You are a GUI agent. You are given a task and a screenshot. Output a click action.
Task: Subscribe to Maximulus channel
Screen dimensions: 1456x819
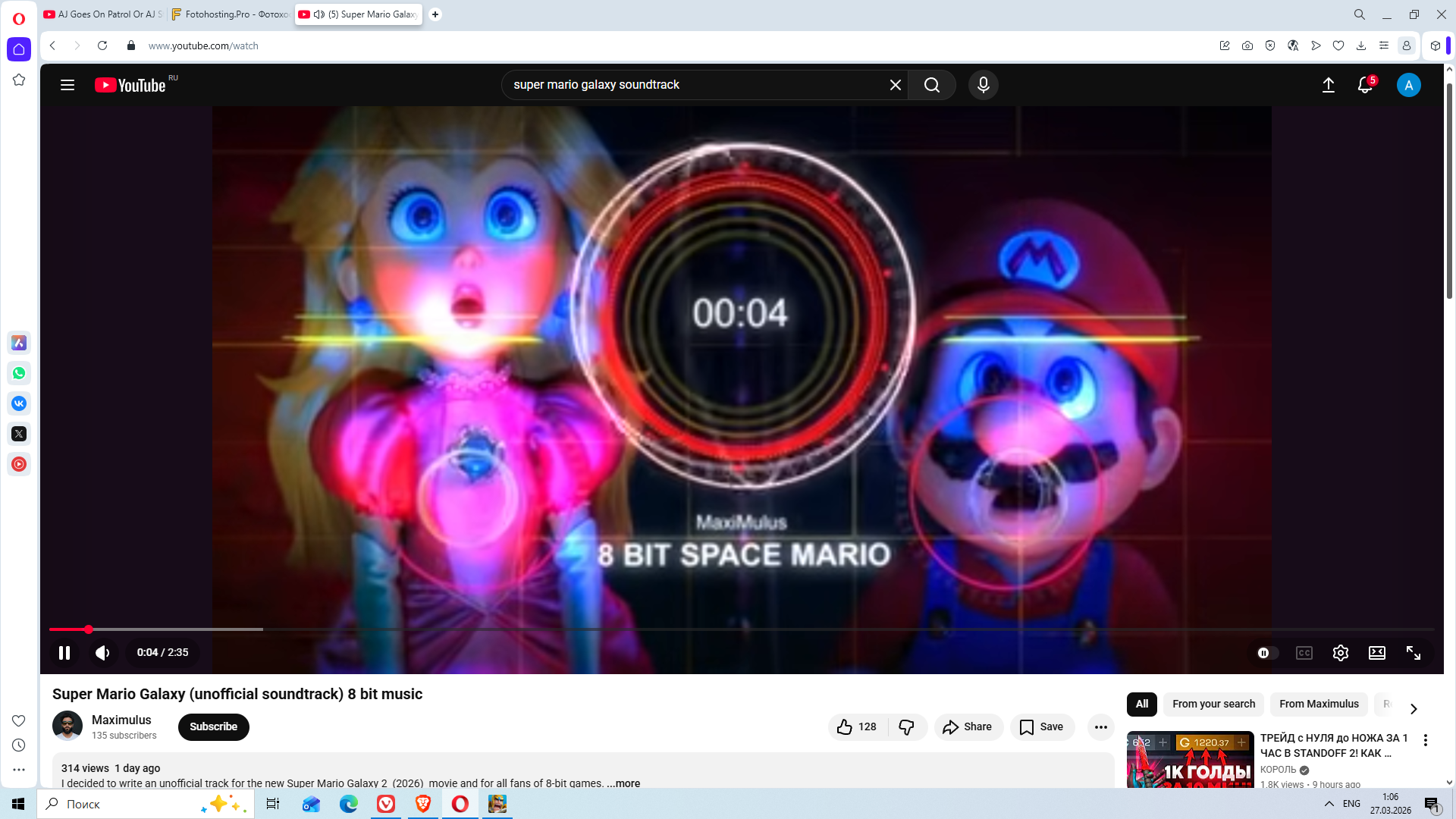click(x=213, y=726)
